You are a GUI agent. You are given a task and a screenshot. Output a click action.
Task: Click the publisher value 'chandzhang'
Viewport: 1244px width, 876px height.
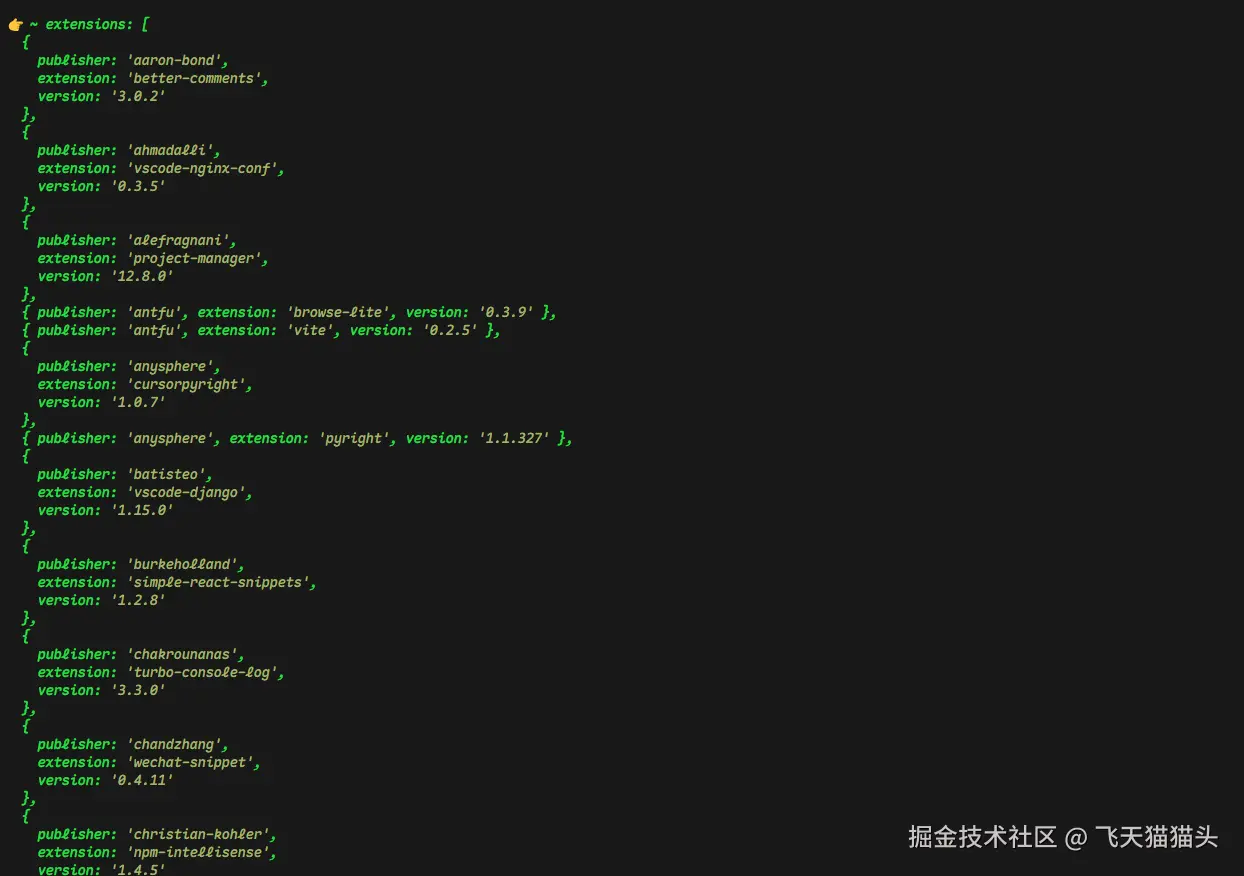tap(174, 744)
